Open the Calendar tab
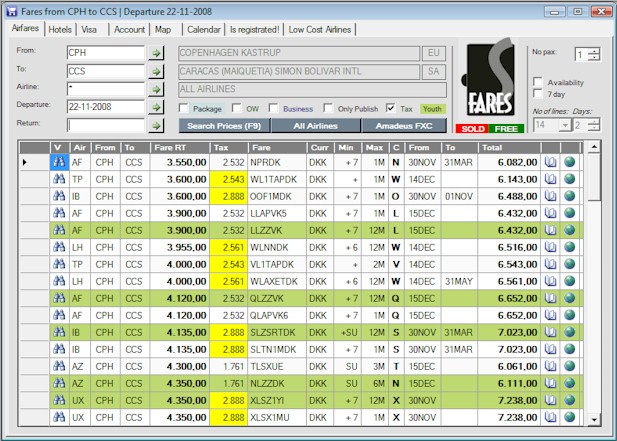This screenshot has width=617, height=441. coord(204,30)
